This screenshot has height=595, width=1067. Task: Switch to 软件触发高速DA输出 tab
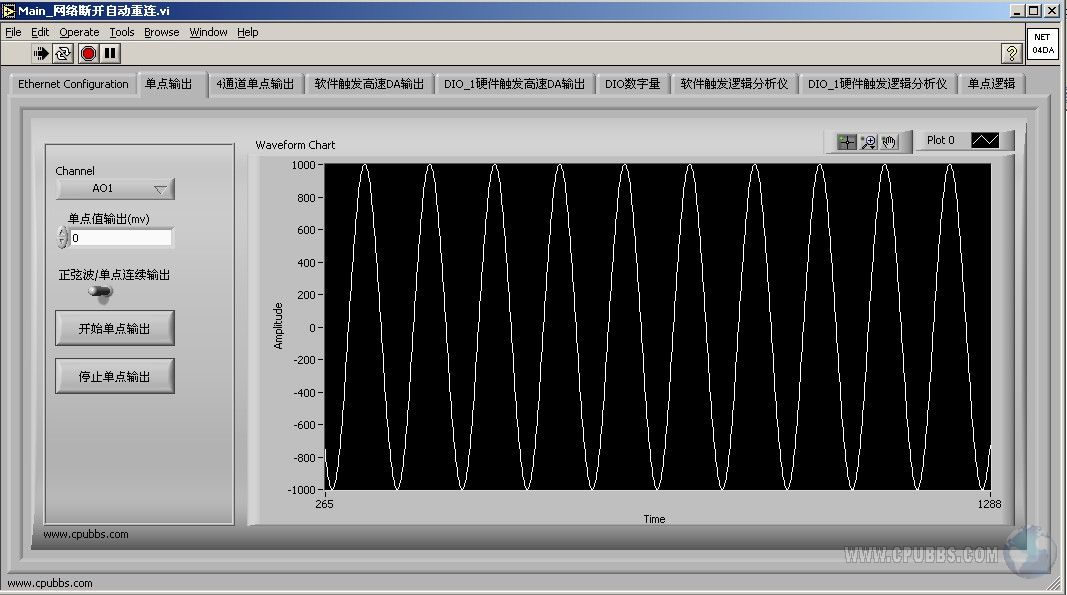369,84
